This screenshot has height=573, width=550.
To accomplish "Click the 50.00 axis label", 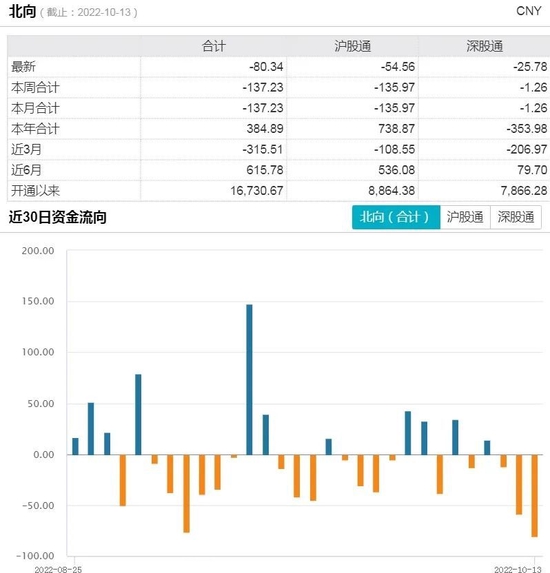I will coord(41,404).
